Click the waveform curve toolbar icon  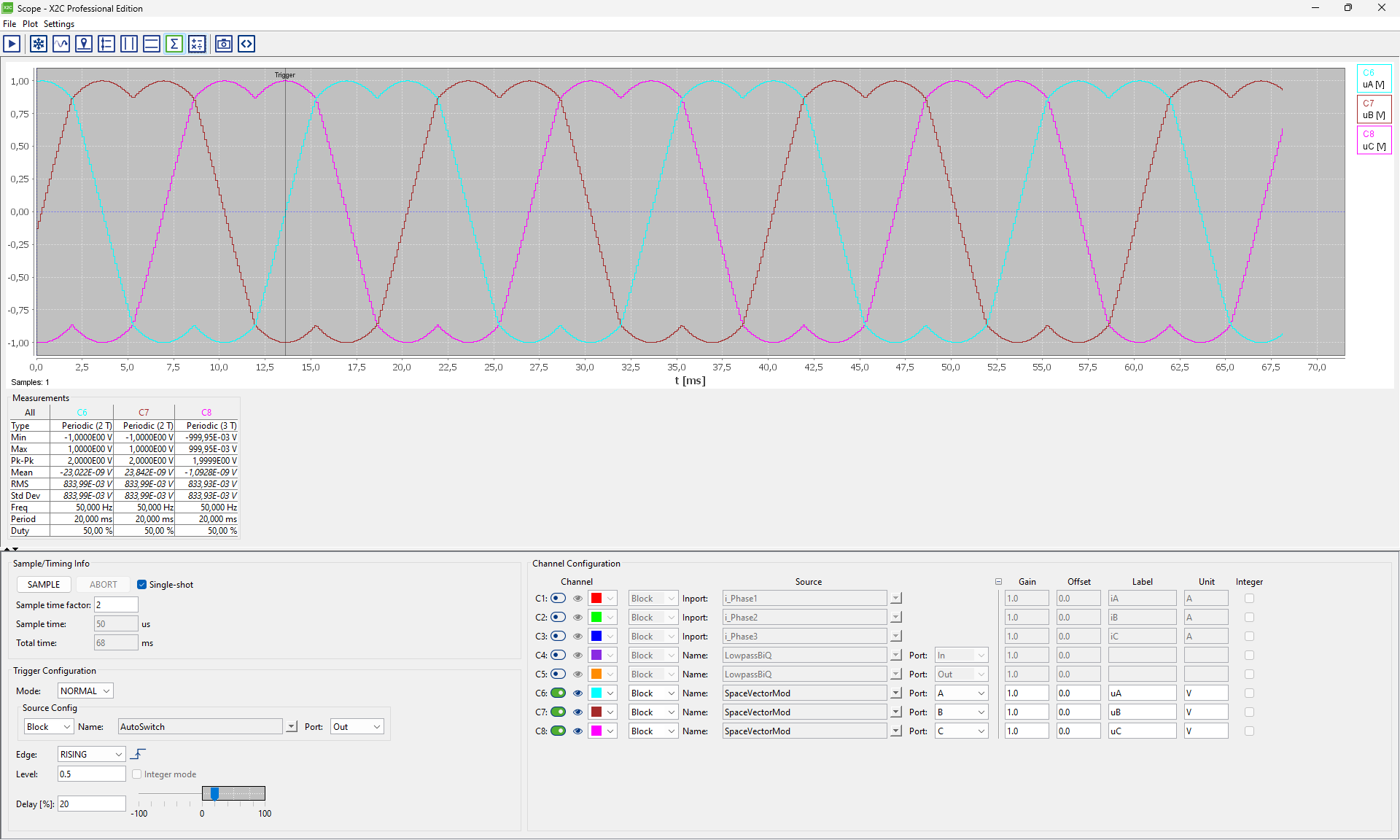(x=61, y=44)
